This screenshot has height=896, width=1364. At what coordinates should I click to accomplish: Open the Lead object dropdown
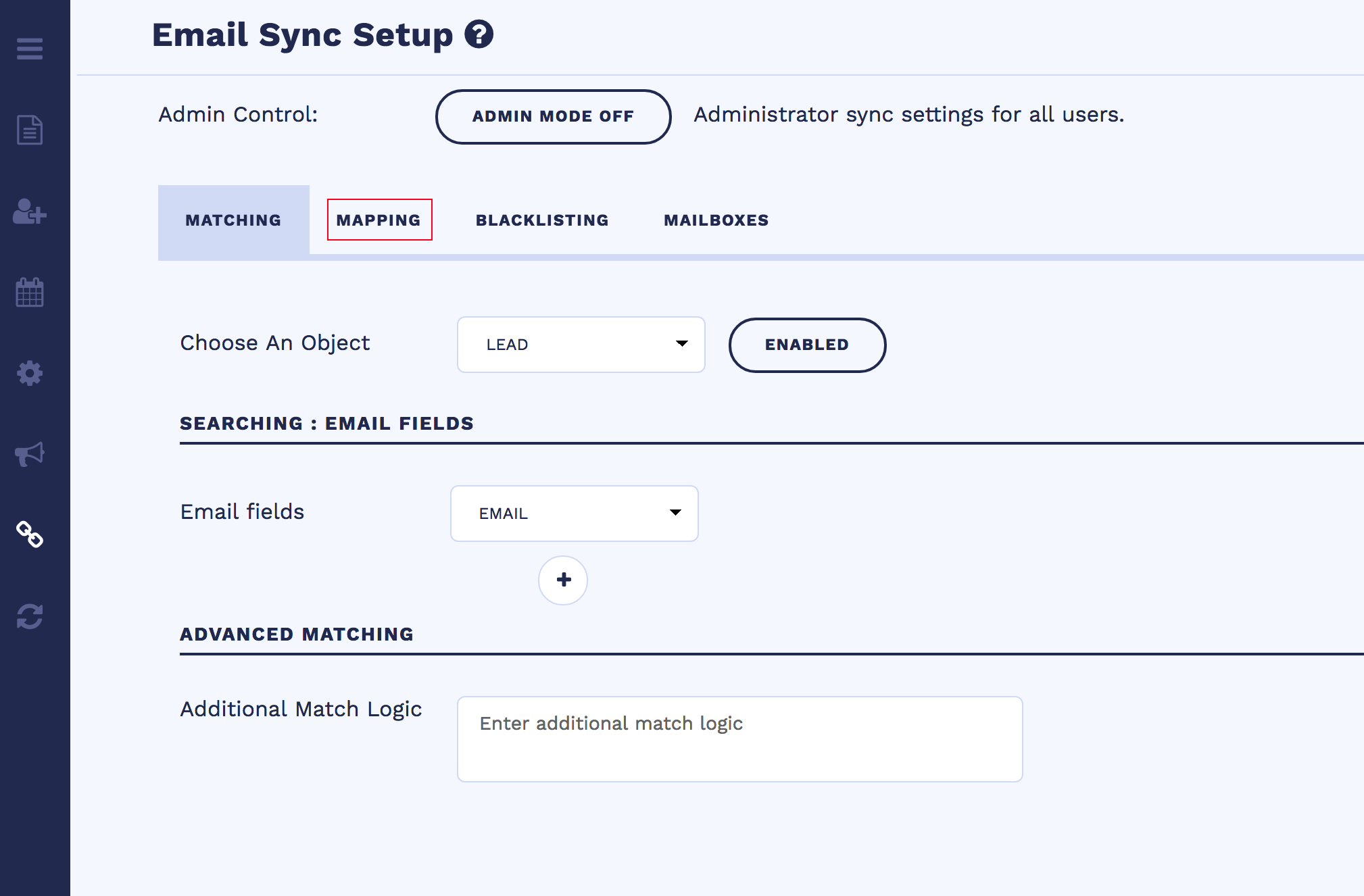click(x=581, y=345)
